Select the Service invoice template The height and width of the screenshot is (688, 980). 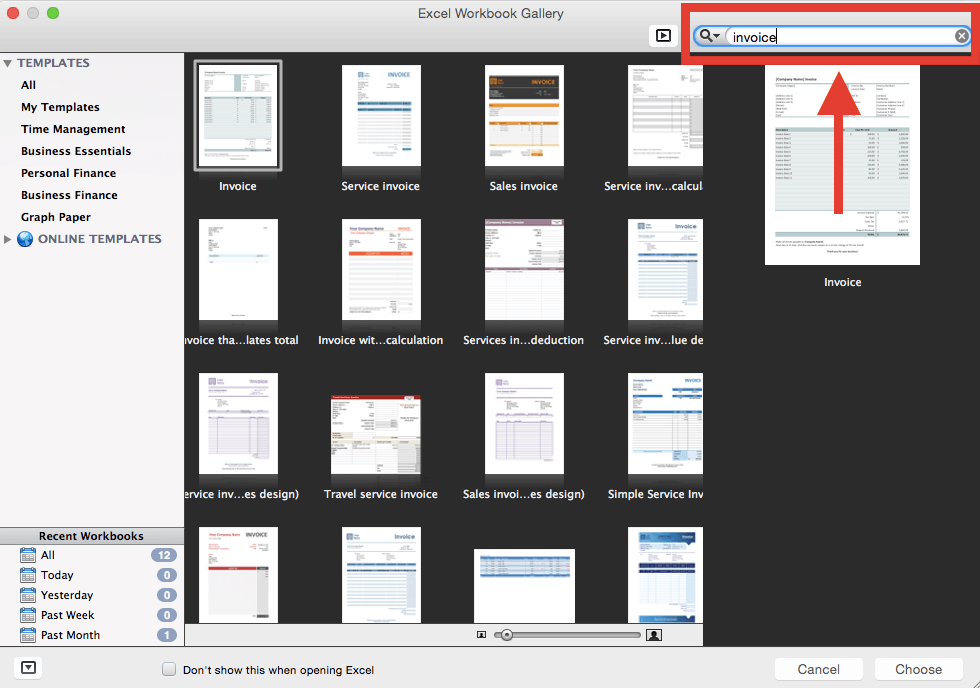tap(381, 116)
